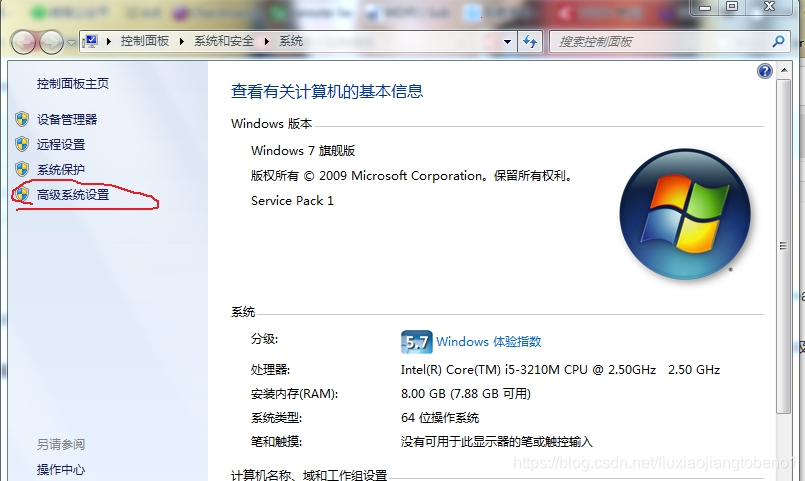The image size is (805, 481).
Task: Select the 'Windows 7 旗舰版' text
Action: point(303,151)
